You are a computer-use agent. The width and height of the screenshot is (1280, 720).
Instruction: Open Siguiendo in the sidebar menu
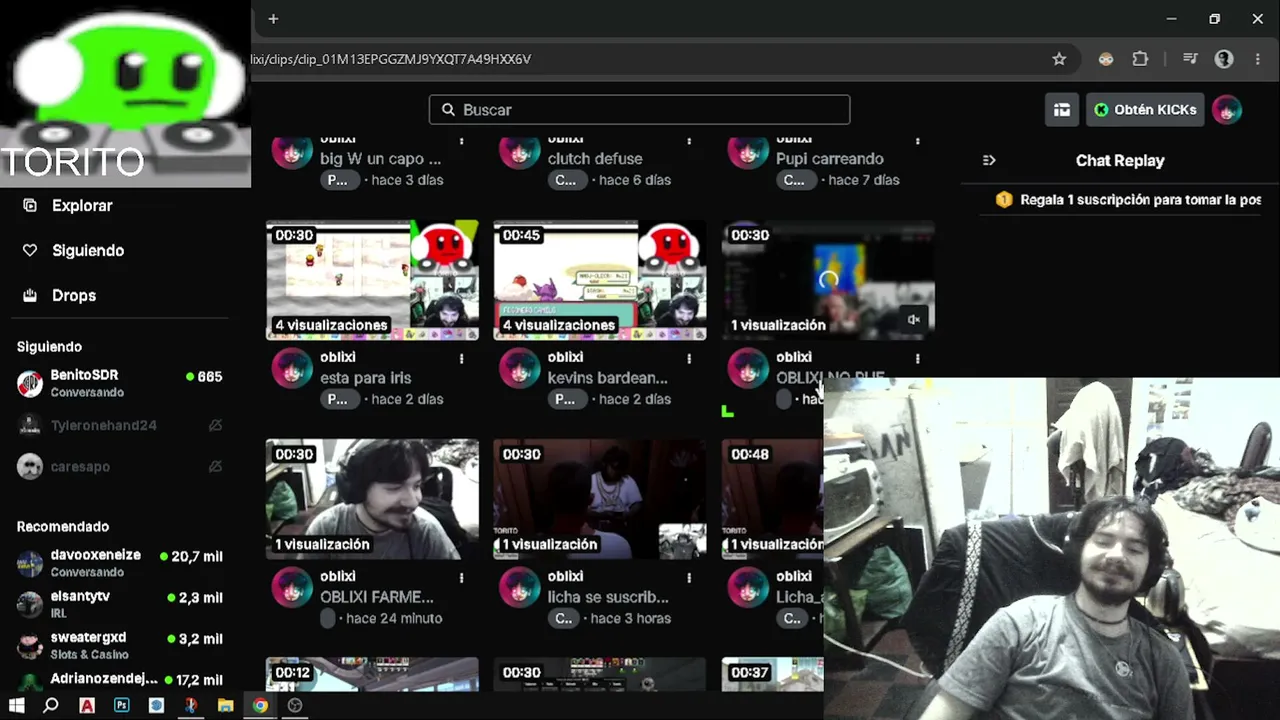pos(88,250)
